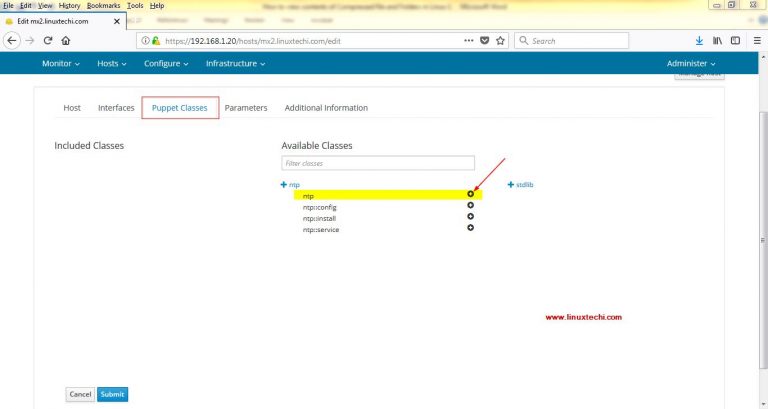Open the Edit menu
Image resolution: width=768 pixels, height=409 pixels.
pos(26,5)
